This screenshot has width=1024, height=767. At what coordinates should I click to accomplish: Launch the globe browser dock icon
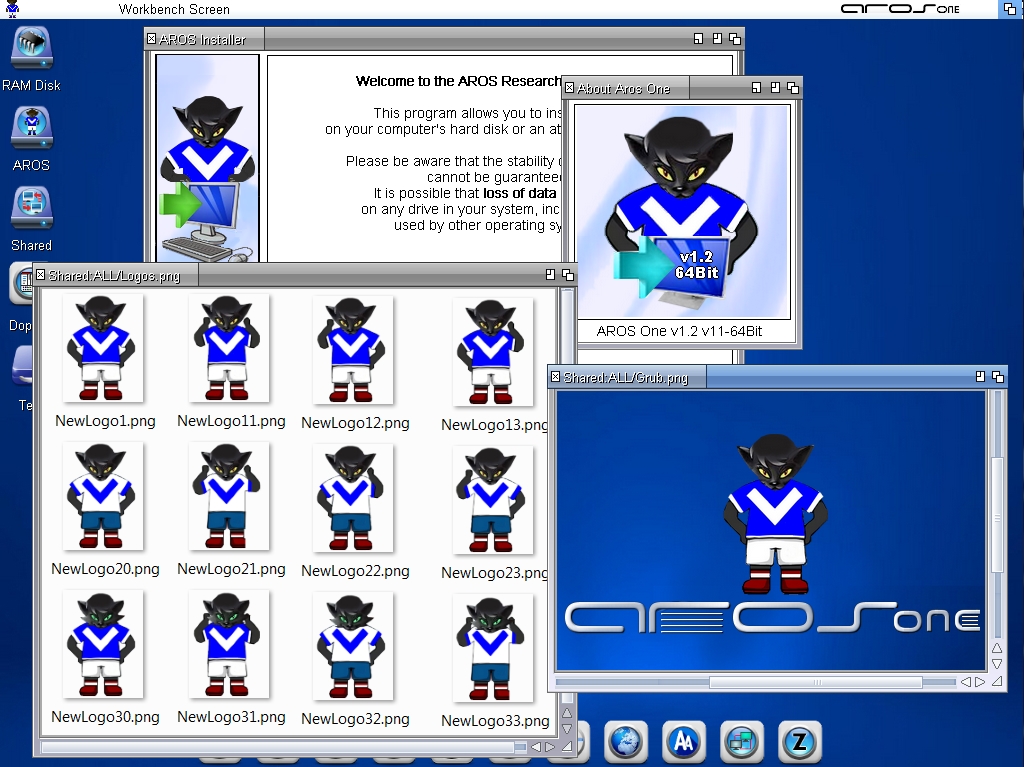(626, 742)
